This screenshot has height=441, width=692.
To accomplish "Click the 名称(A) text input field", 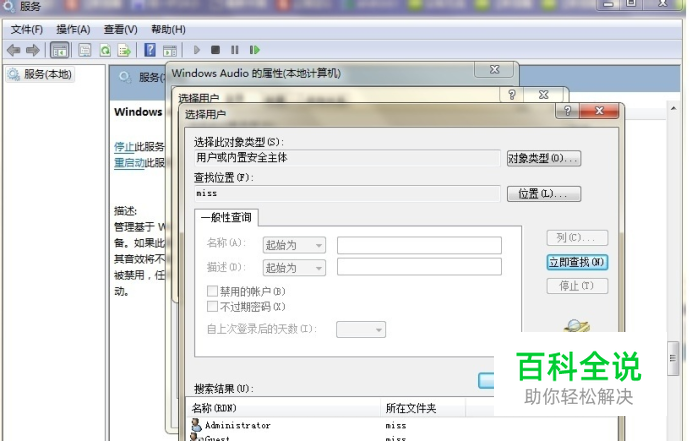I will [419, 245].
